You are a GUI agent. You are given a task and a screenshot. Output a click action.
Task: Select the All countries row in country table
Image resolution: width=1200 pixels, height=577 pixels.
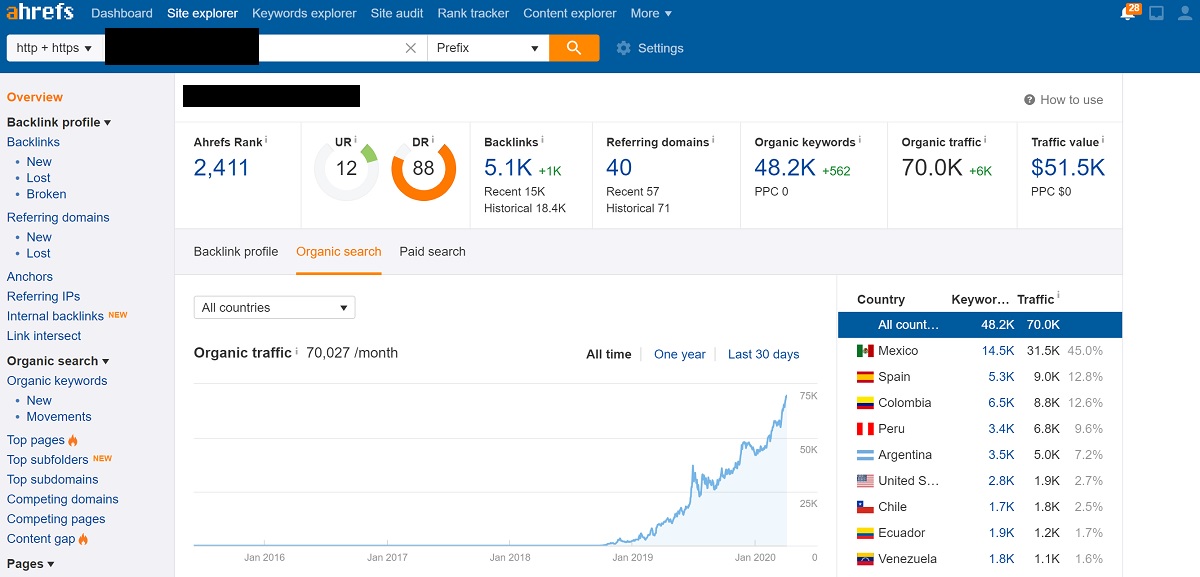click(980, 325)
